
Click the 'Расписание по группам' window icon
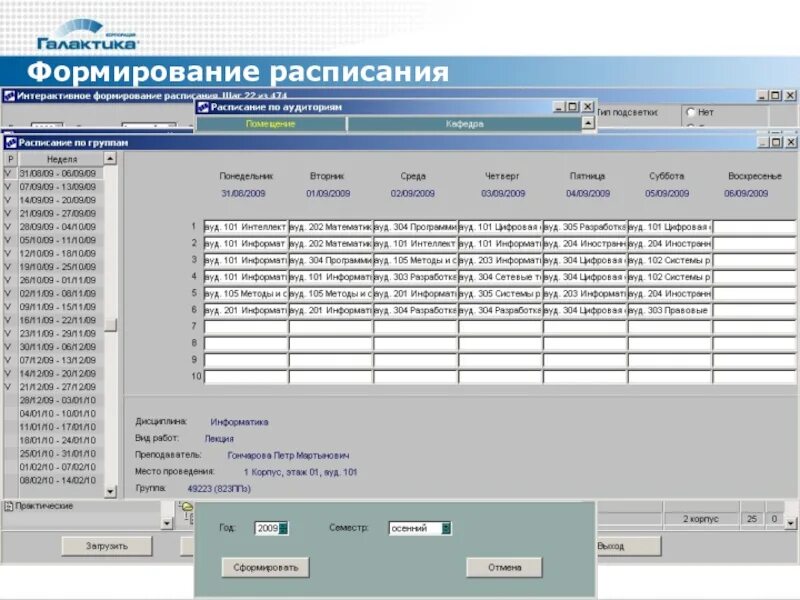pyautogui.click(x=10, y=142)
